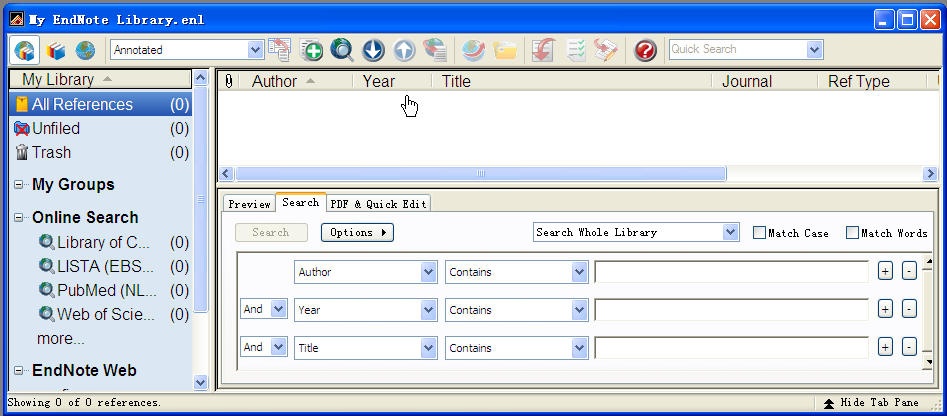Click the Find Full Text icon
This screenshot has width=947, height=416.
click(434, 50)
